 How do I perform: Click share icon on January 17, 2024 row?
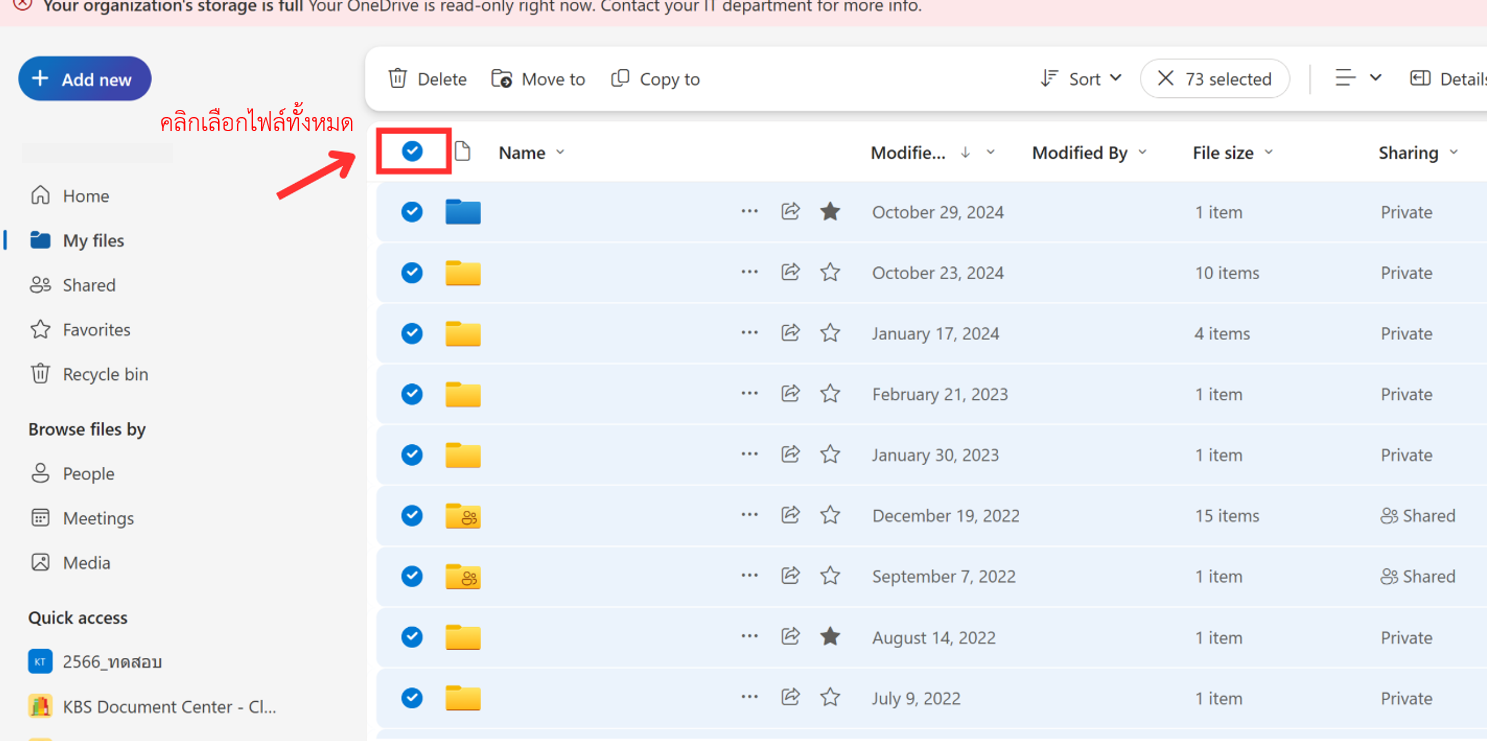click(790, 333)
